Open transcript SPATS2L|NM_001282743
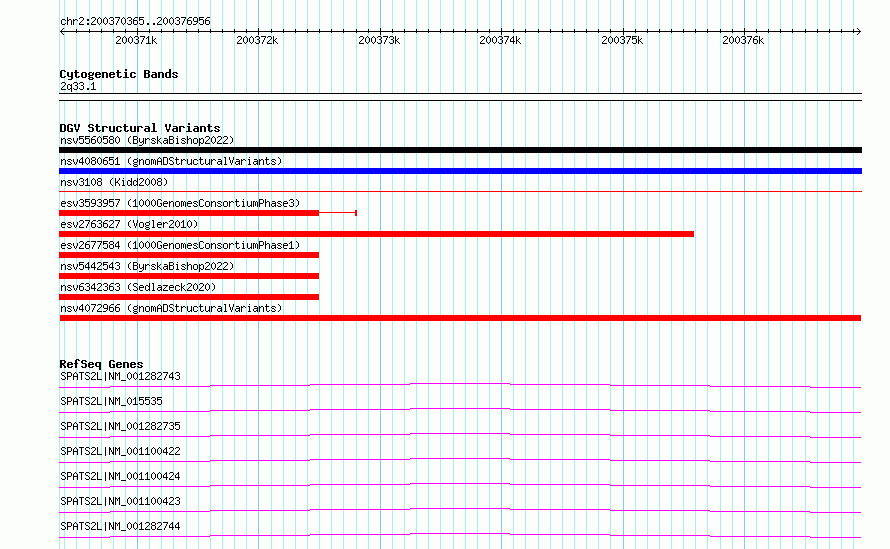Screen dimensions: 890x549 120,376
